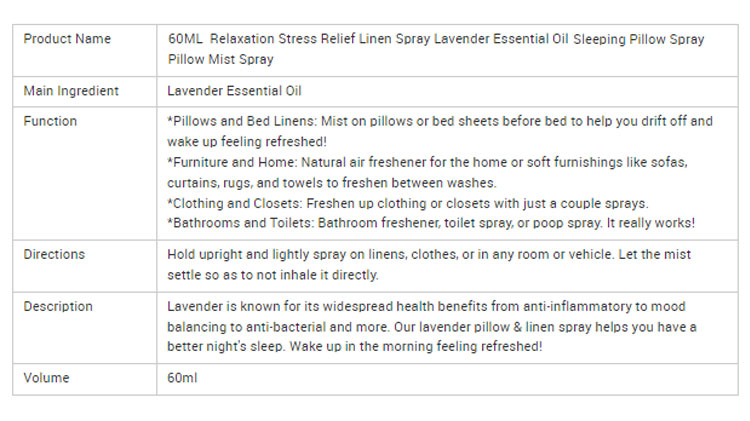Screen dimensions: 750x421
Task: Select the "Description" row label
Action: (58, 306)
